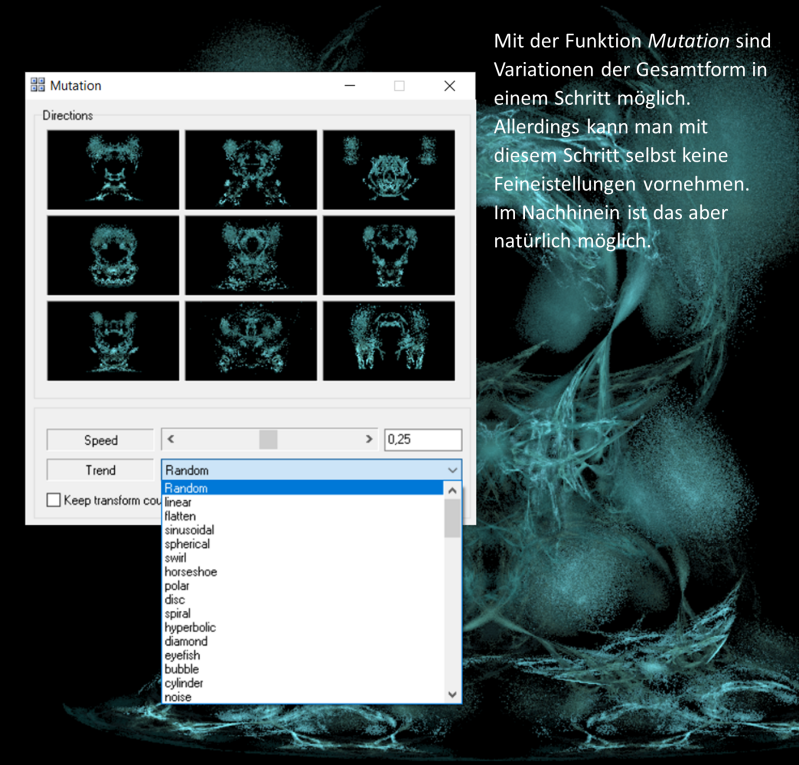The height and width of the screenshot is (765, 799).
Task: Choose eyefish in the Trend list
Action: [303, 655]
